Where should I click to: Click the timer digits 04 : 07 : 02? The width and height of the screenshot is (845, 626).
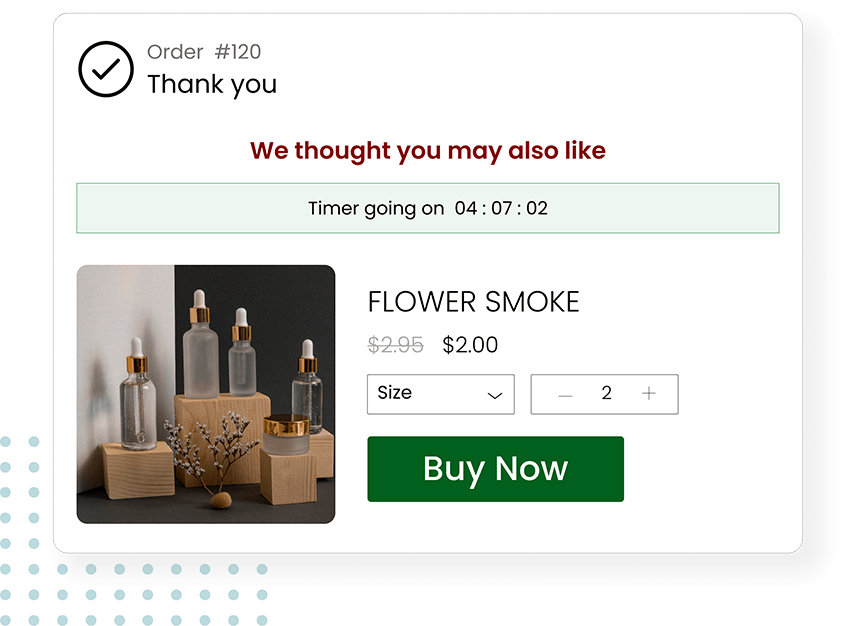click(x=501, y=208)
